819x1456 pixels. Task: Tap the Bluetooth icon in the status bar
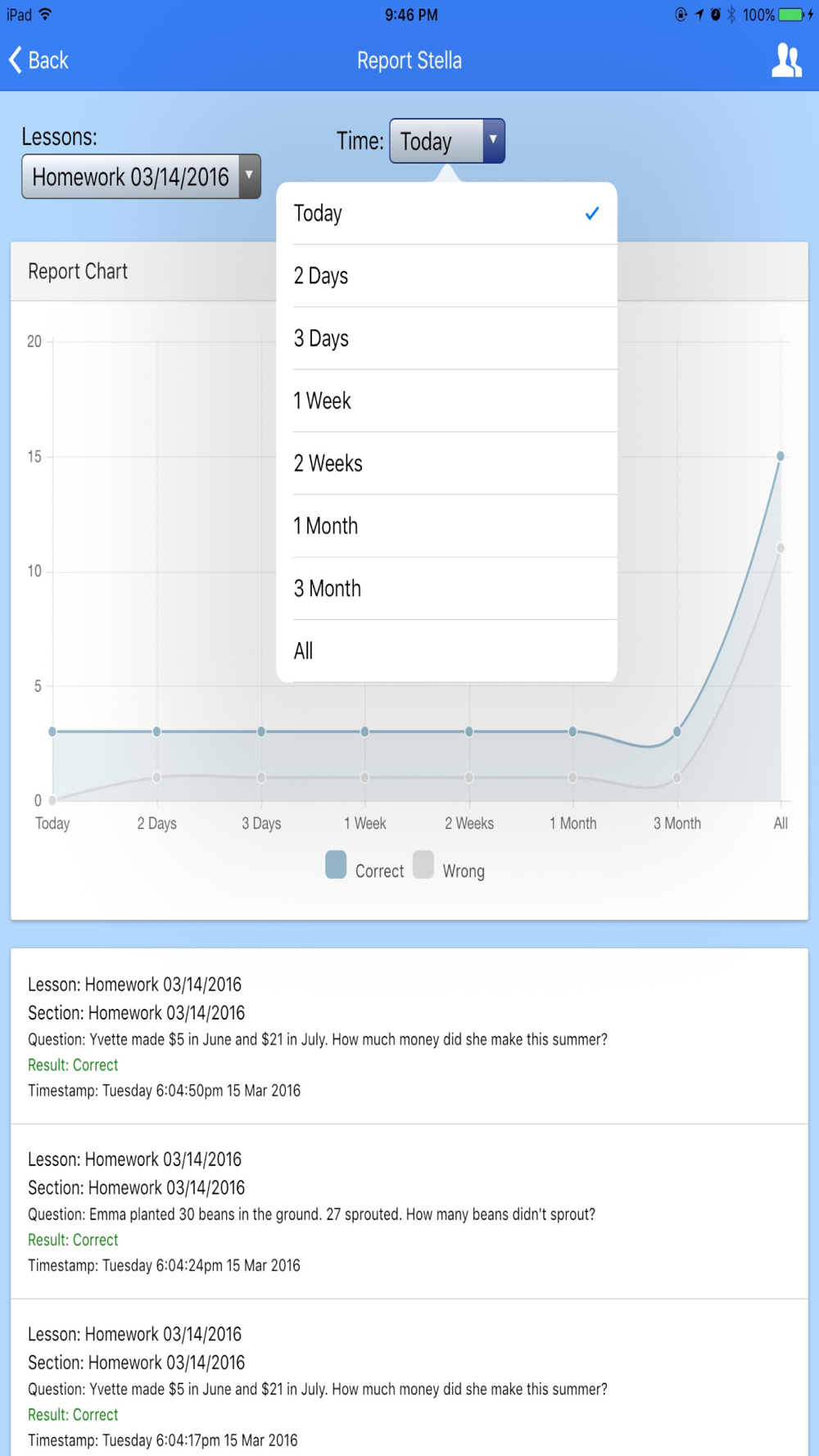[731, 15]
